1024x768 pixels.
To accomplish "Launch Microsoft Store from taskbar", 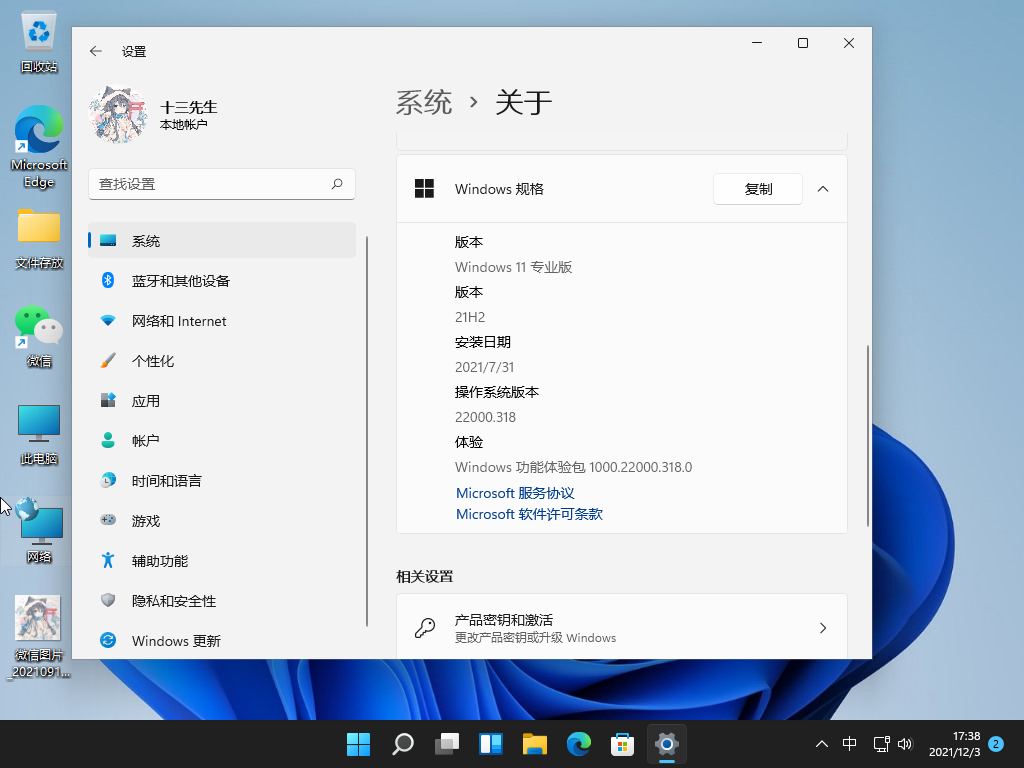I will [623, 744].
